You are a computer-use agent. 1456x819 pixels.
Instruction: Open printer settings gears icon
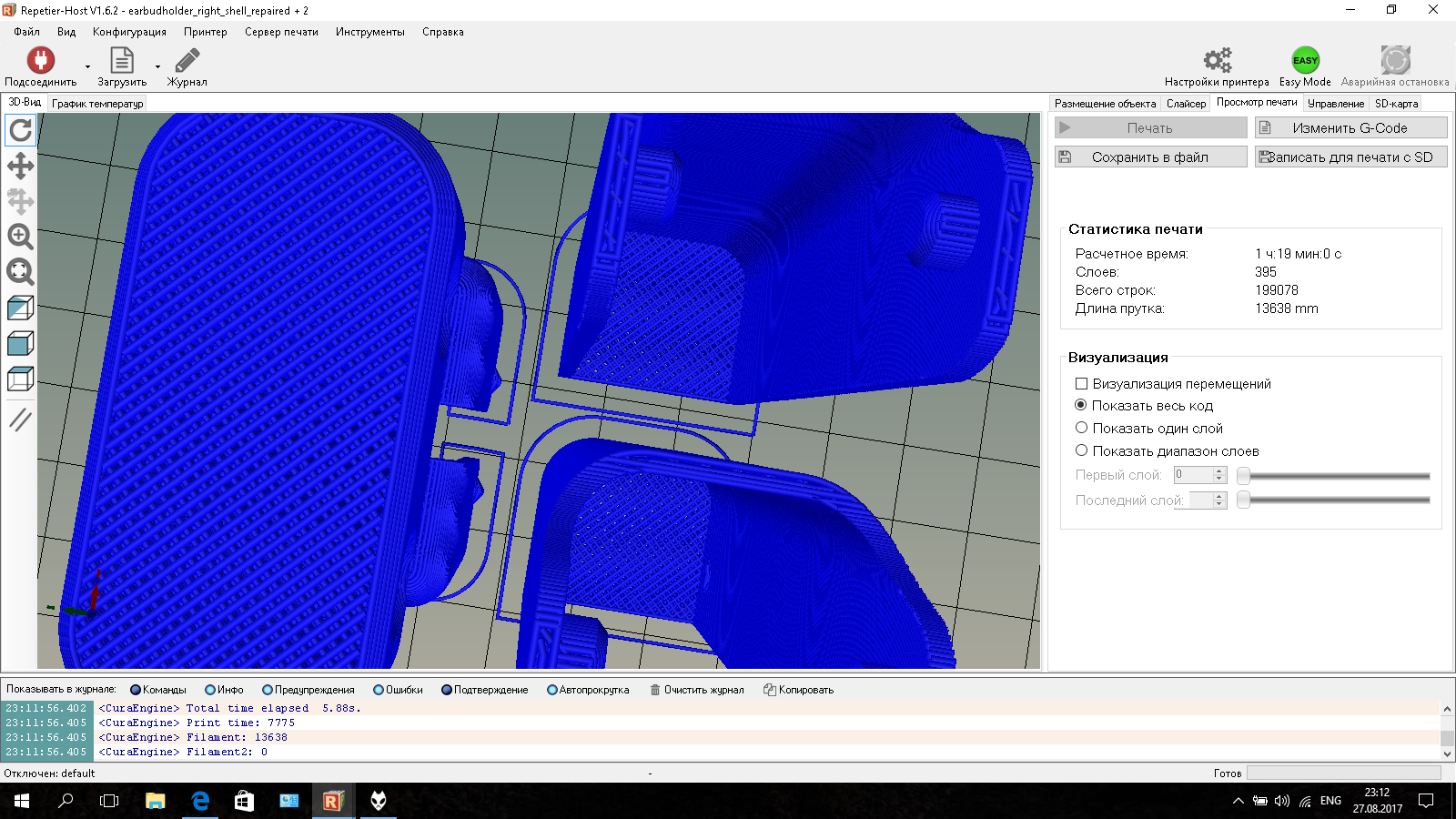[x=1217, y=60]
